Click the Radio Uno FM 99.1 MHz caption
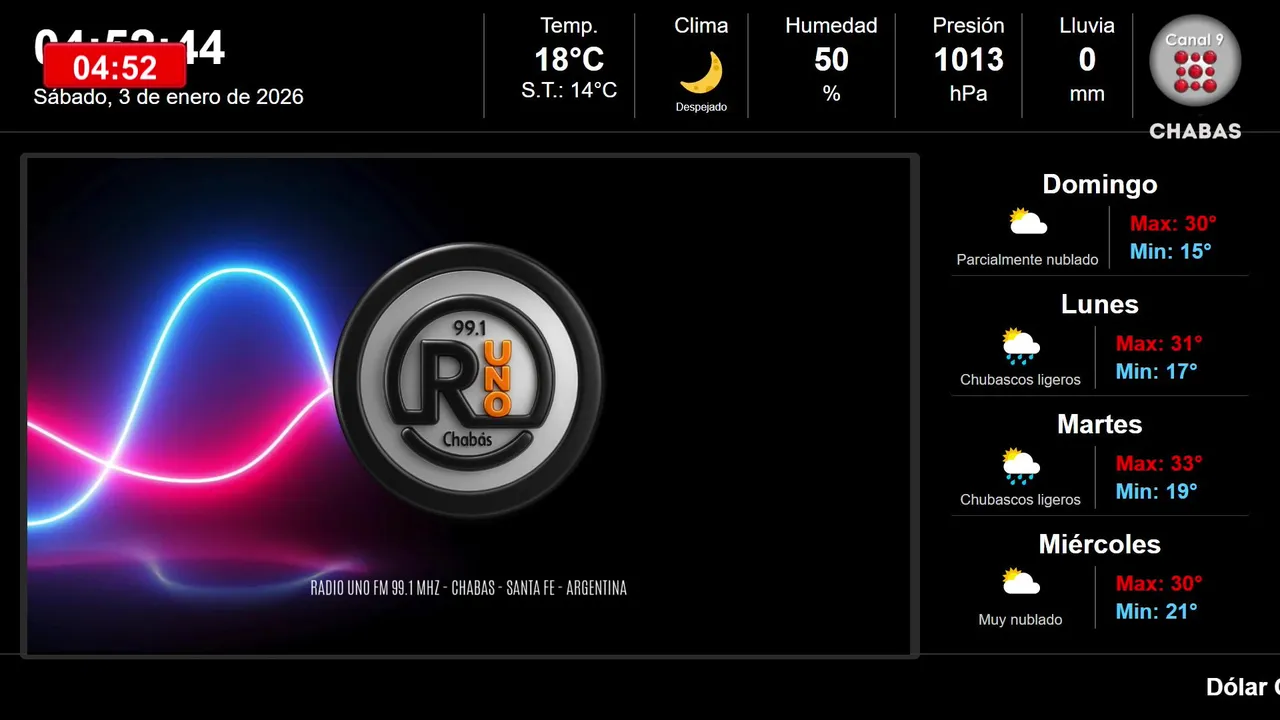The height and width of the screenshot is (720, 1280). 468,588
